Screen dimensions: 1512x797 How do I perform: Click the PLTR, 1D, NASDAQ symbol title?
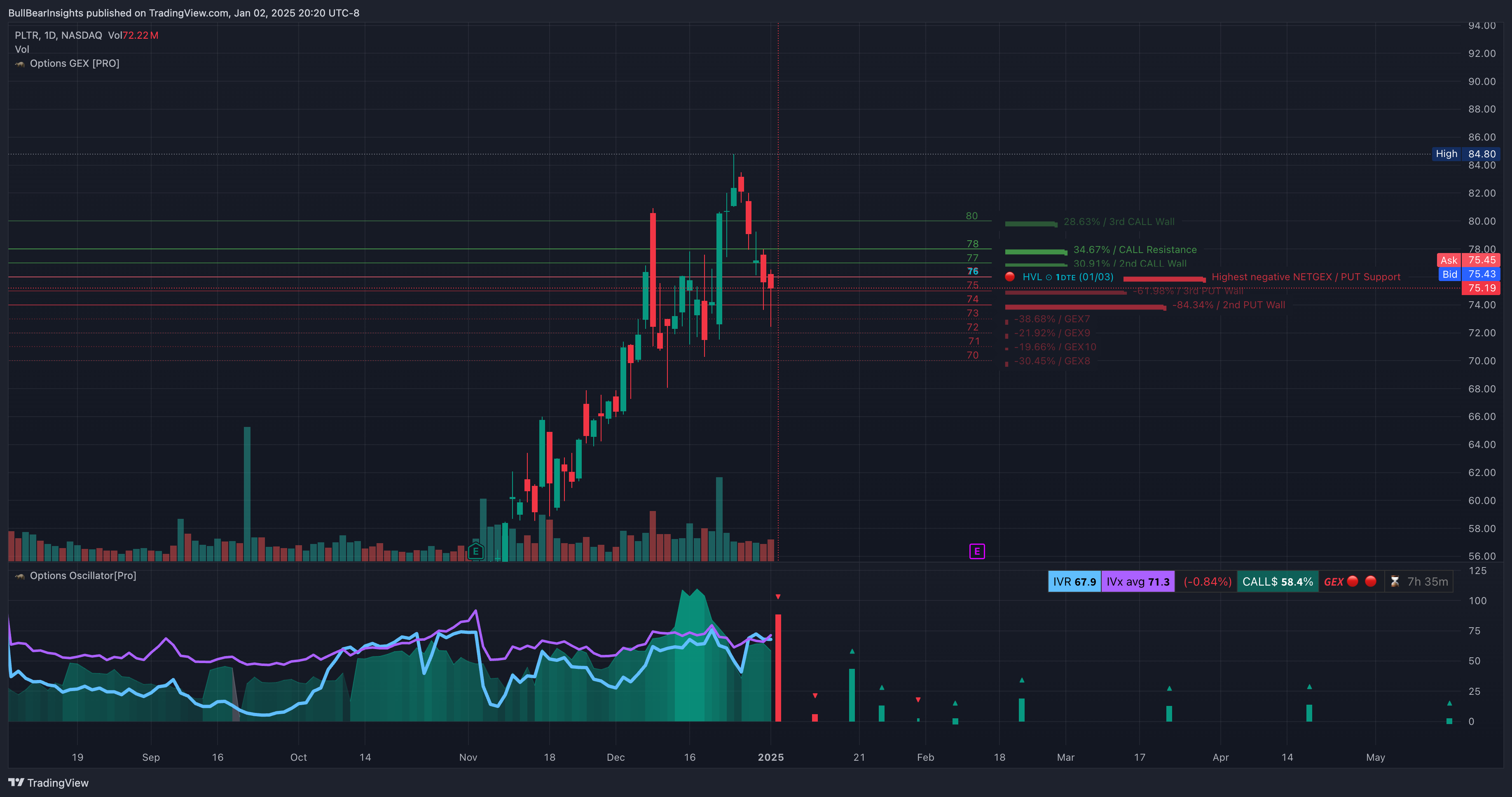coord(58,35)
